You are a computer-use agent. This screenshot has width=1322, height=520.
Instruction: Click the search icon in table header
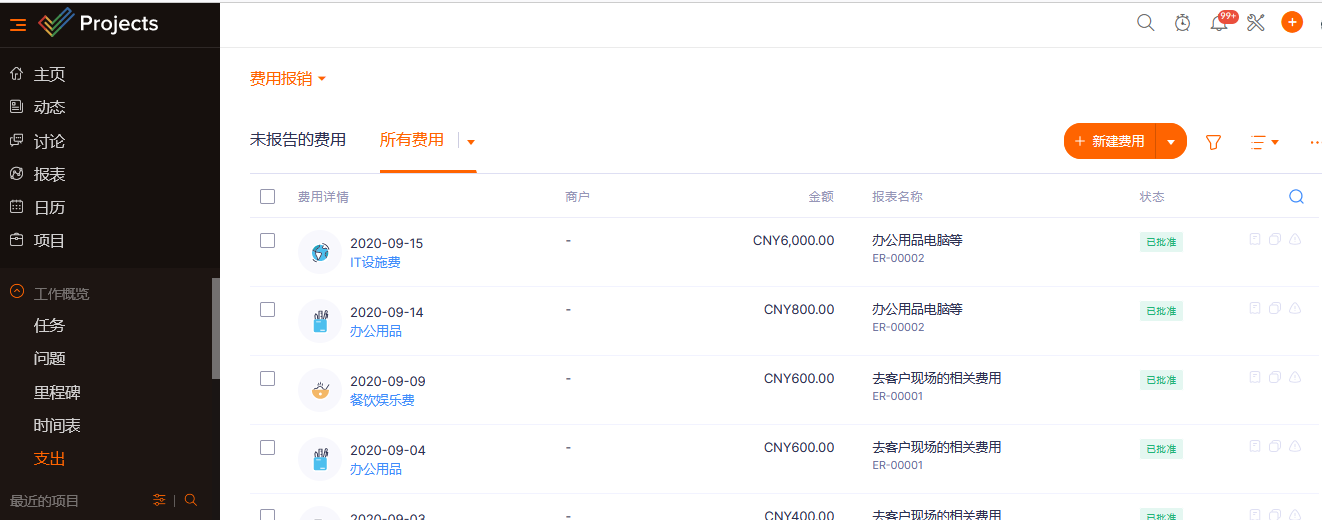[x=1296, y=197]
